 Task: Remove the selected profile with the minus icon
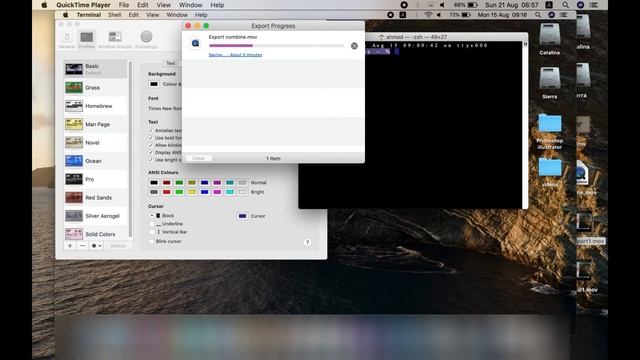point(82,246)
